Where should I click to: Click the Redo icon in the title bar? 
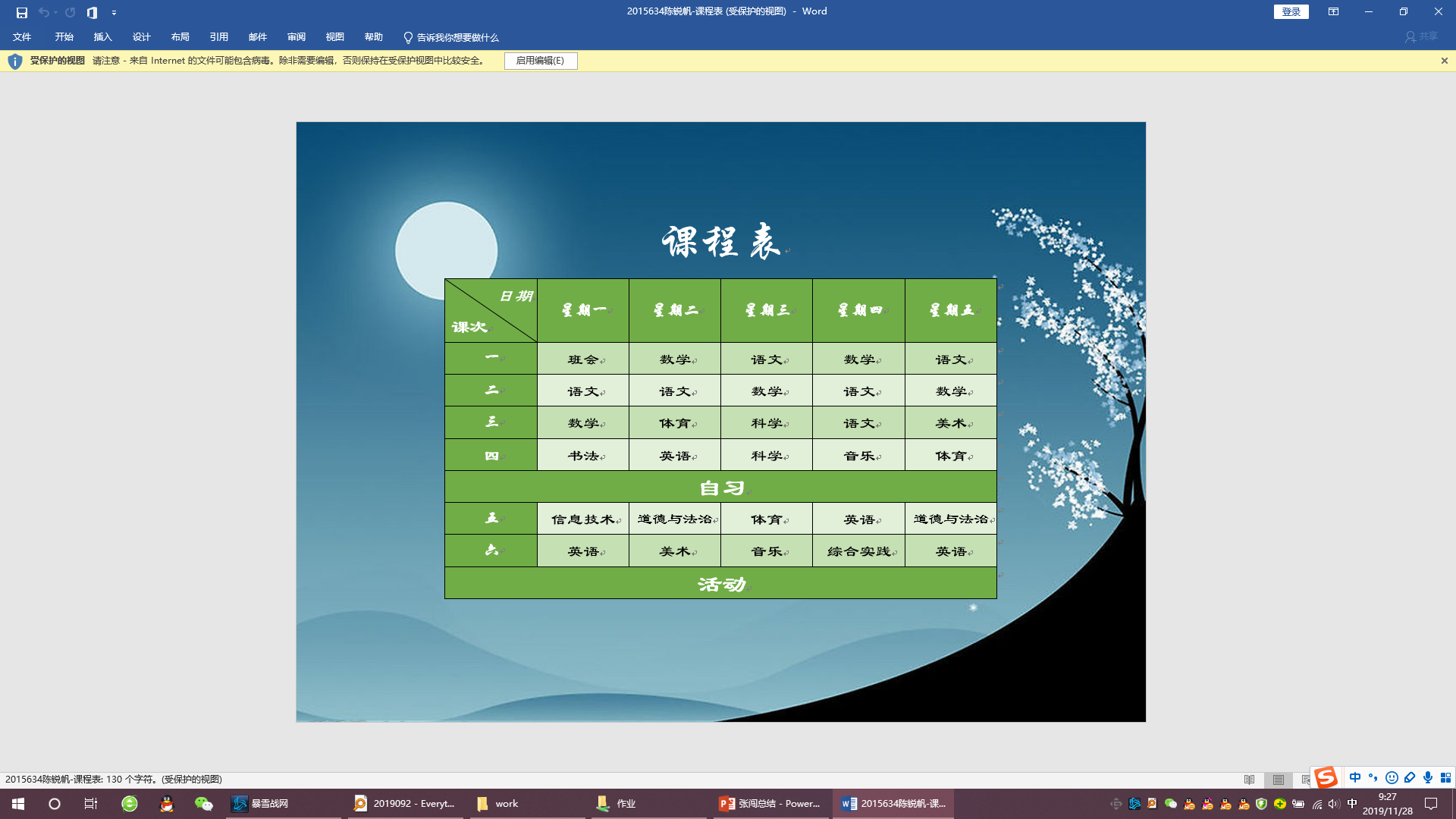point(71,12)
